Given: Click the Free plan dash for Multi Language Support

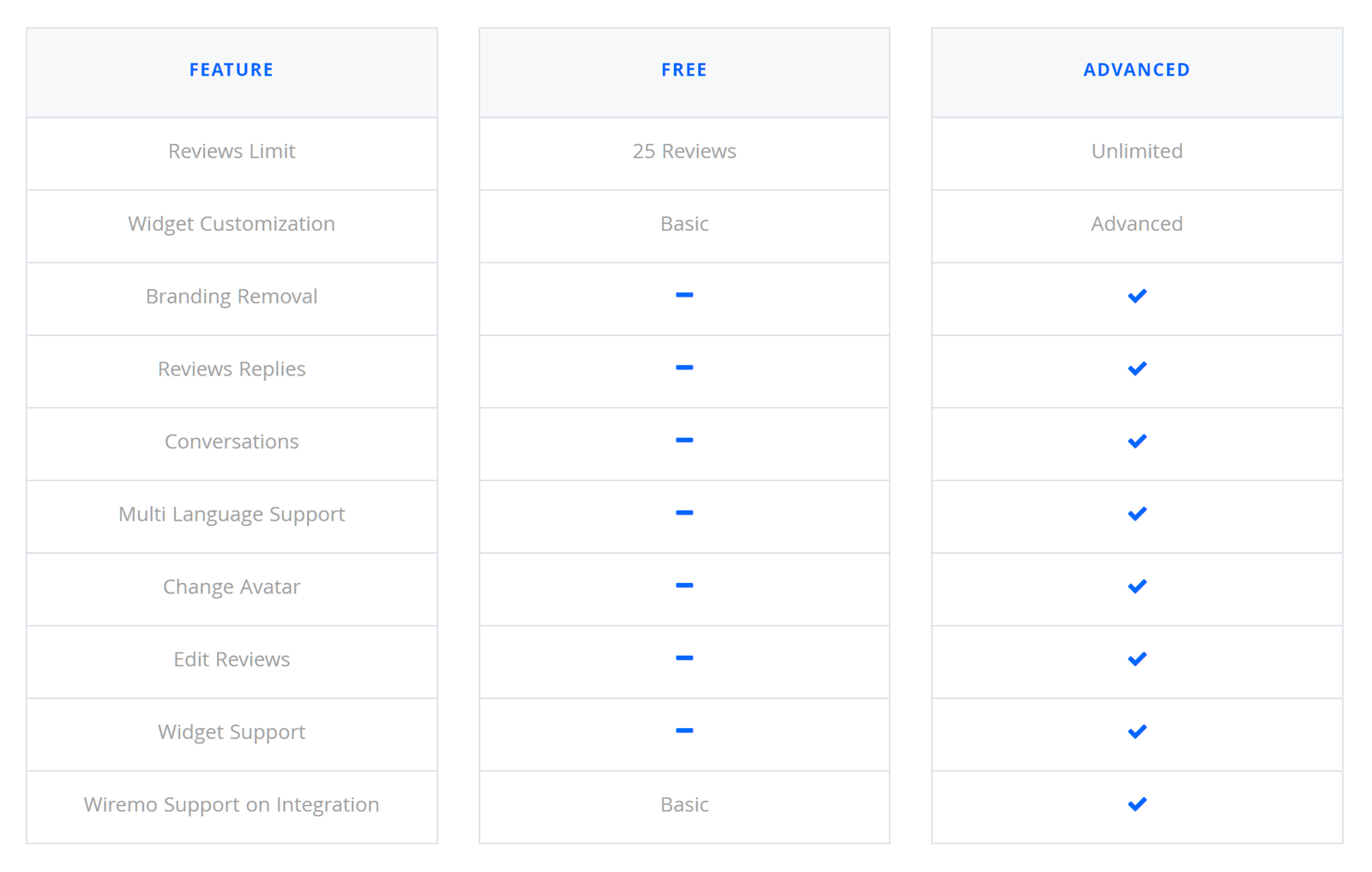Looking at the screenshot, I should click(x=684, y=513).
